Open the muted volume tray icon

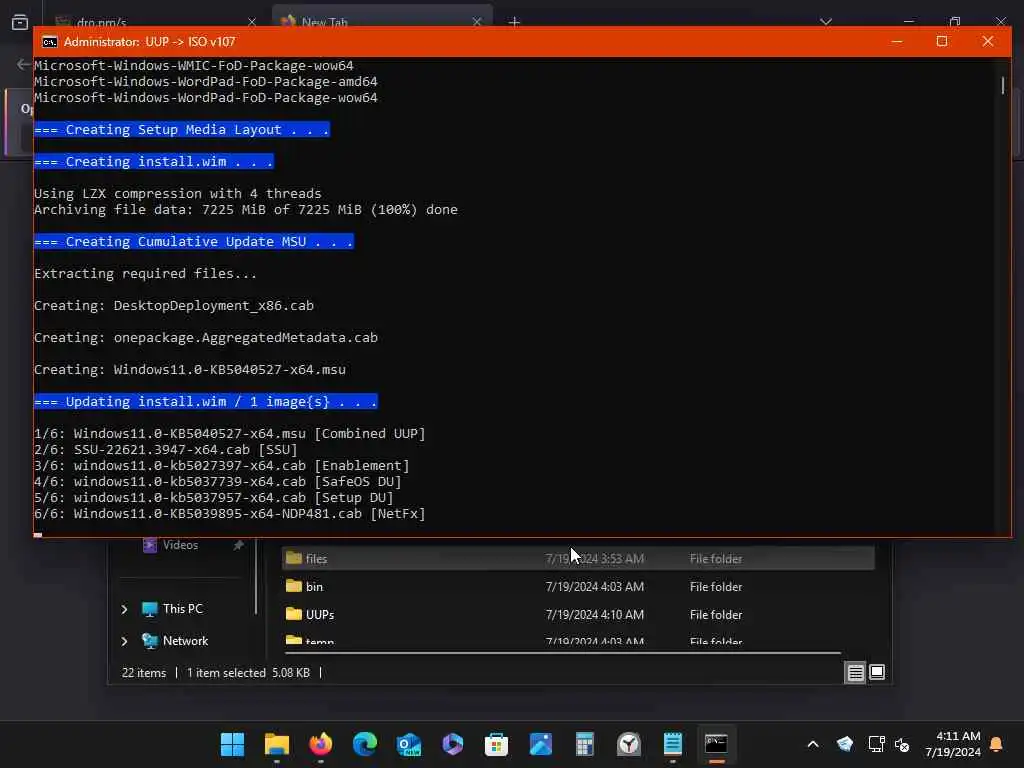click(903, 744)
